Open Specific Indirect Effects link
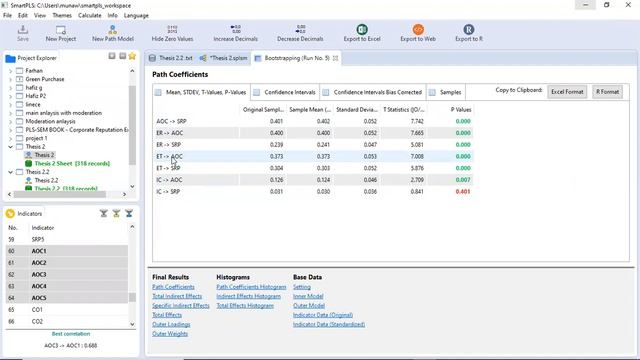 coord(180,306)
